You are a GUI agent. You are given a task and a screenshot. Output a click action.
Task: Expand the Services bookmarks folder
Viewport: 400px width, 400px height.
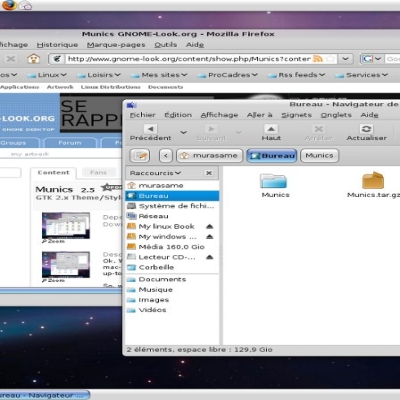click(361, 75)
